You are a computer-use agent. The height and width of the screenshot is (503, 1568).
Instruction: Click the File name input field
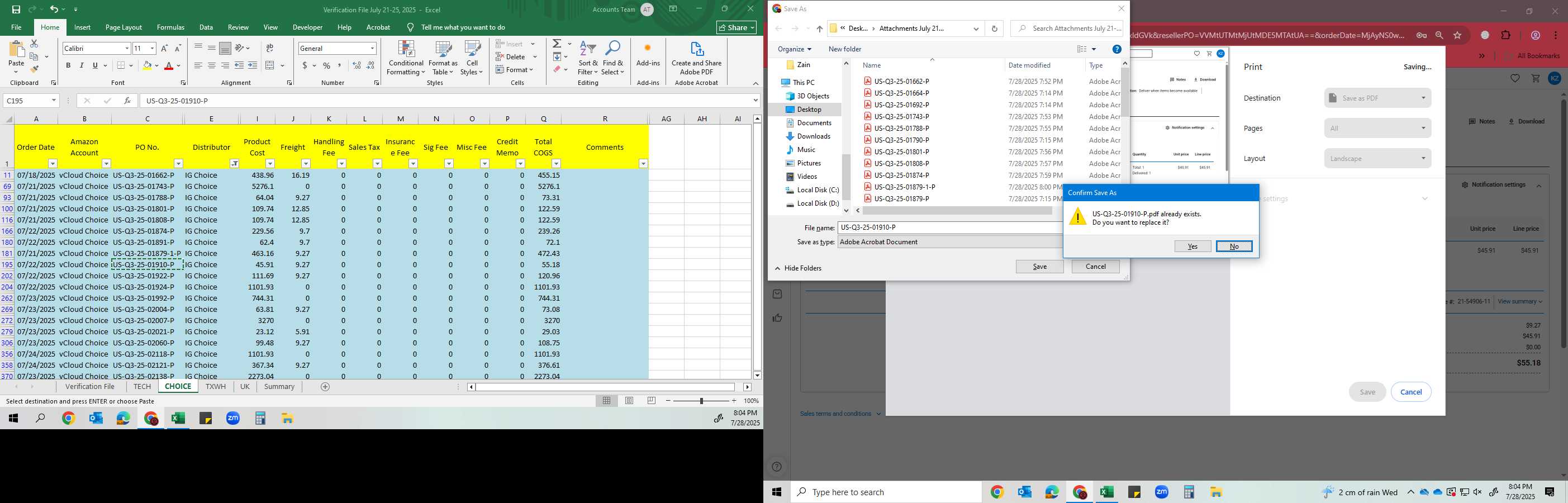pyautogui.click(x=949, y=228)
